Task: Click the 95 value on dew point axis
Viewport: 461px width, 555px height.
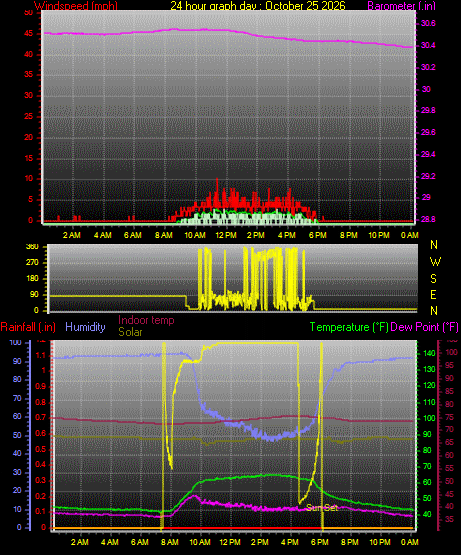Action: (x=449, y=365)
